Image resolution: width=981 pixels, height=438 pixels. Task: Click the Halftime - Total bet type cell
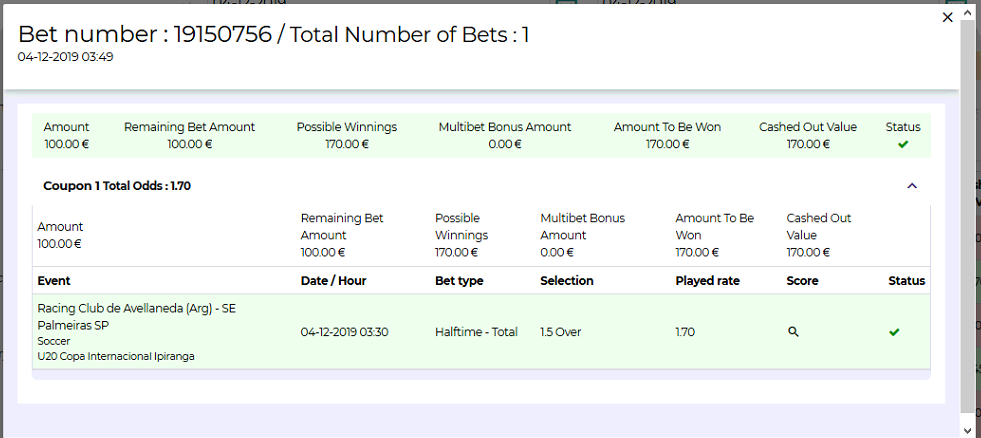[476, 332]
